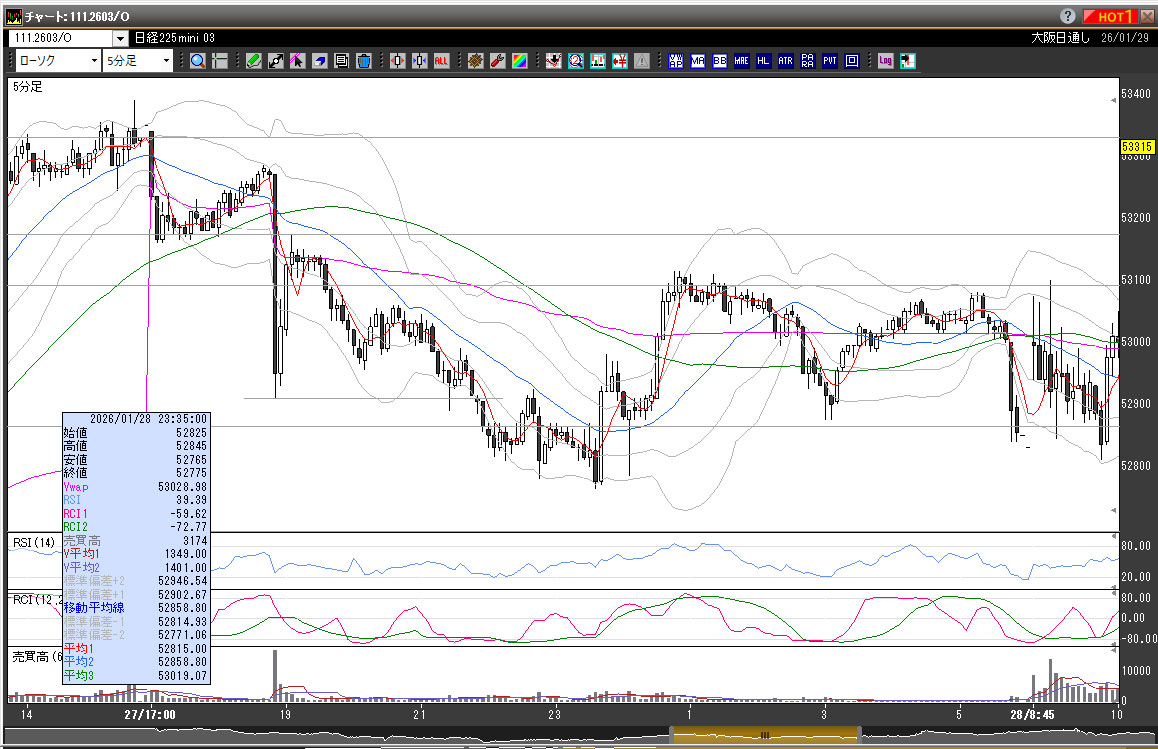Click the HOT1 button in title bar
The width and height of the screenshot is (1158, 749).
[1113, 16]
